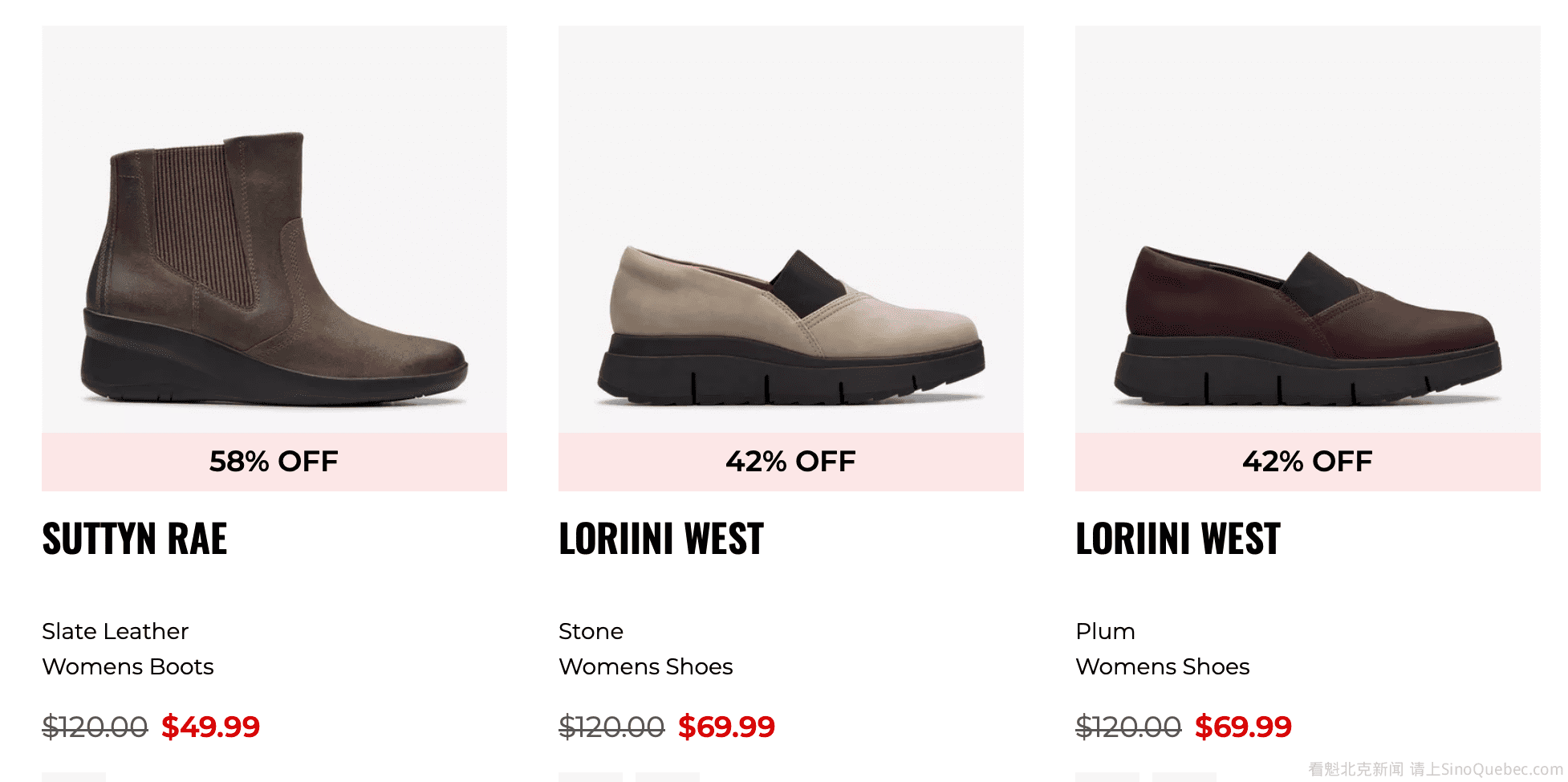Click the Womens Boots category text
The image size is (1568, 782).
(x=128, y=666)
